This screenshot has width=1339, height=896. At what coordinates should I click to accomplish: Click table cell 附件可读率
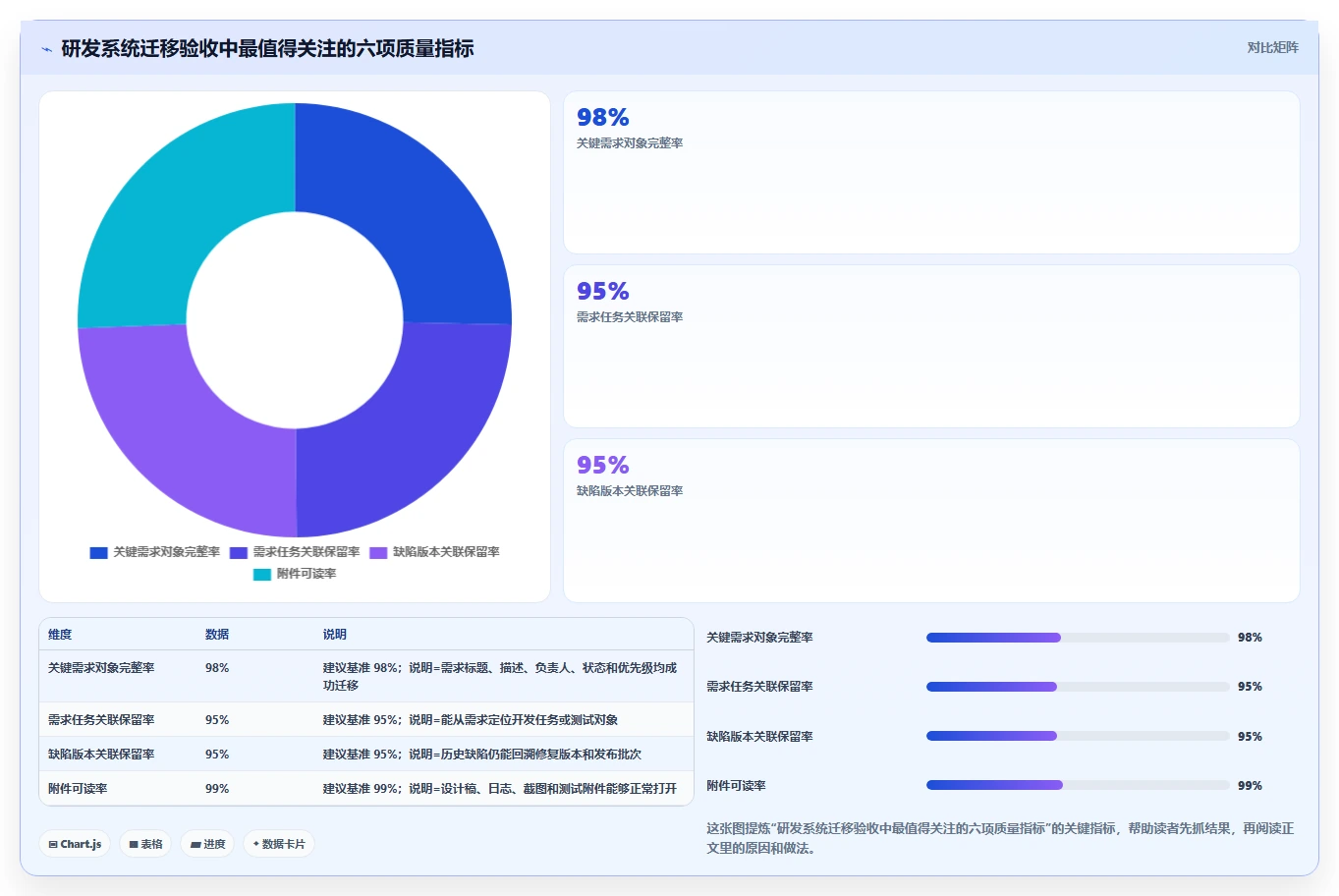tap(78, 789)
